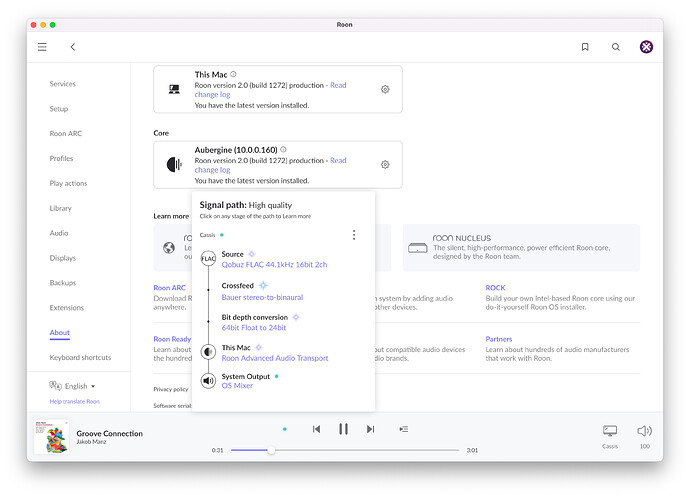
Task: Open the queue icon in the player bar
Action: [x=404, y=429]
